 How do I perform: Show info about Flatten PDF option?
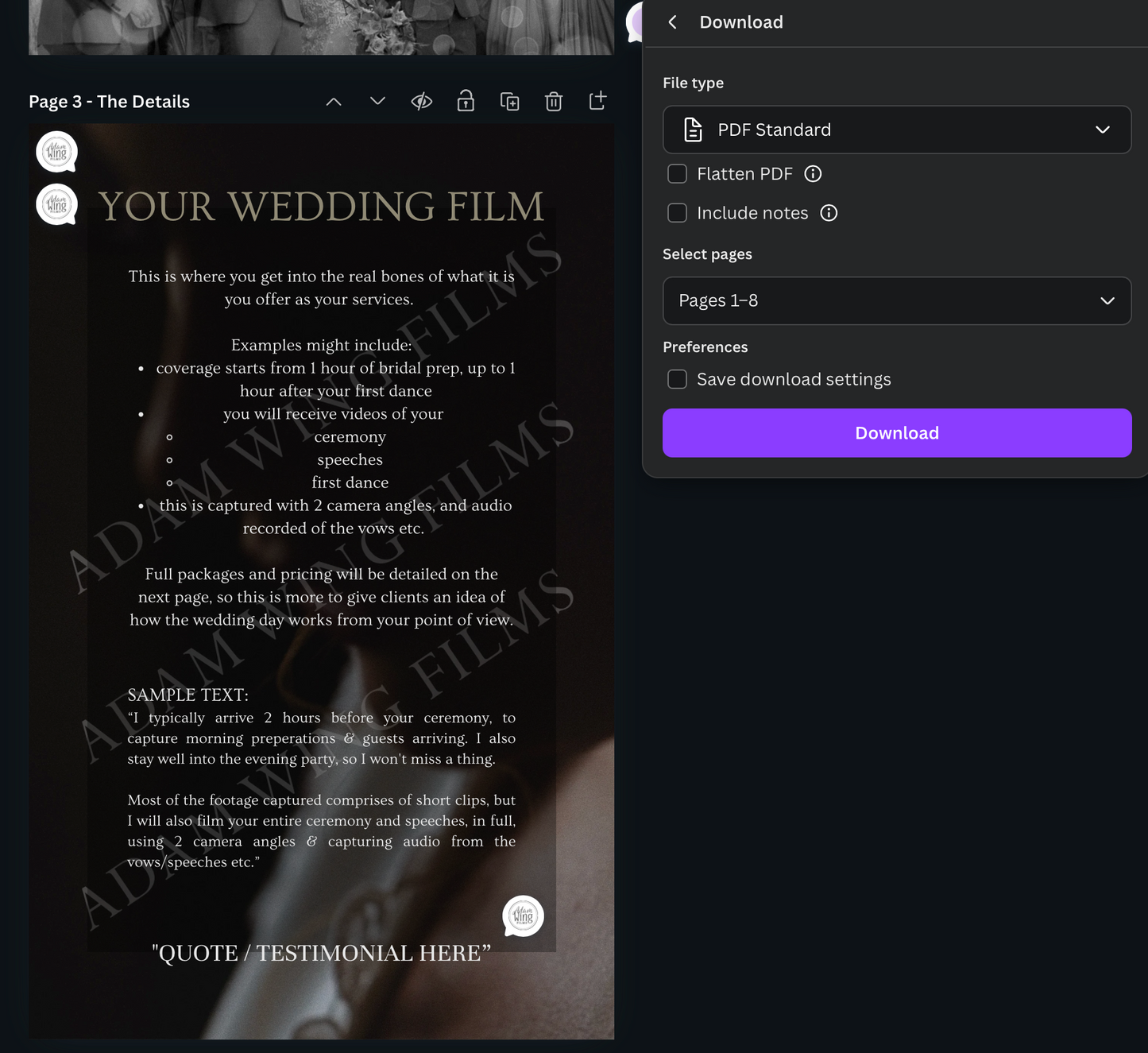coord(813,174)
